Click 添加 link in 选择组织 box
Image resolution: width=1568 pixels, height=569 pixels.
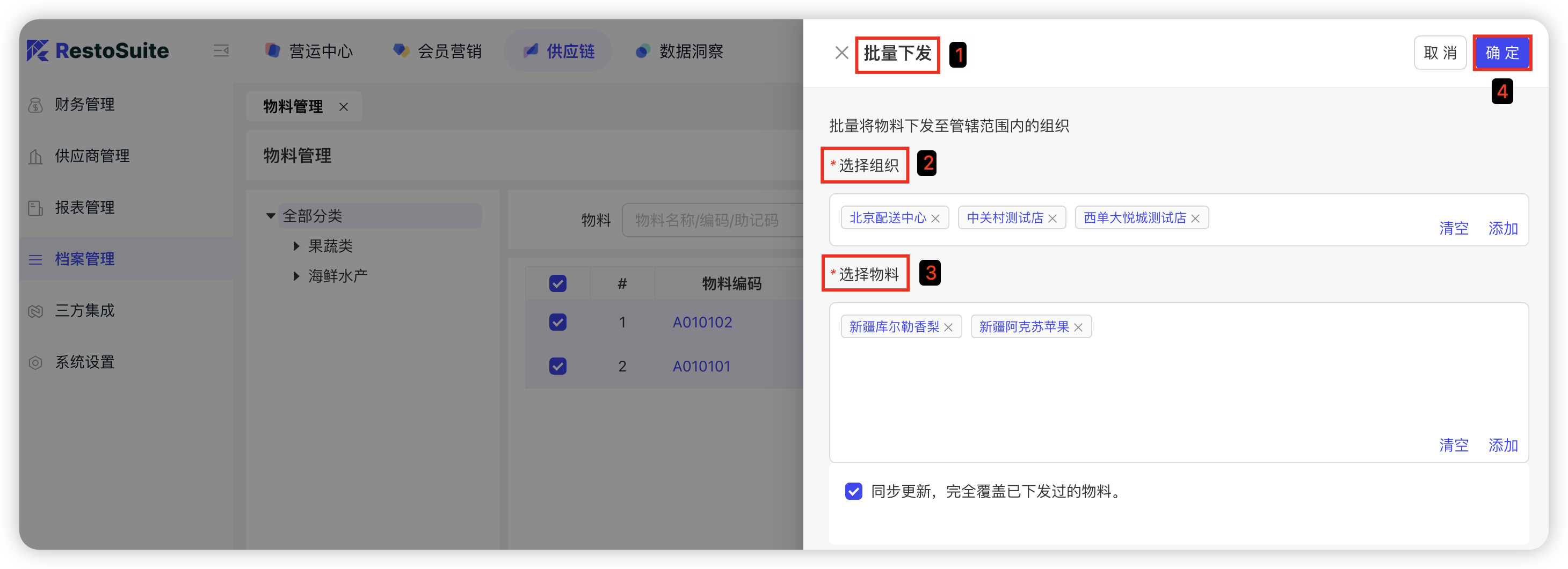[1503, 229]
